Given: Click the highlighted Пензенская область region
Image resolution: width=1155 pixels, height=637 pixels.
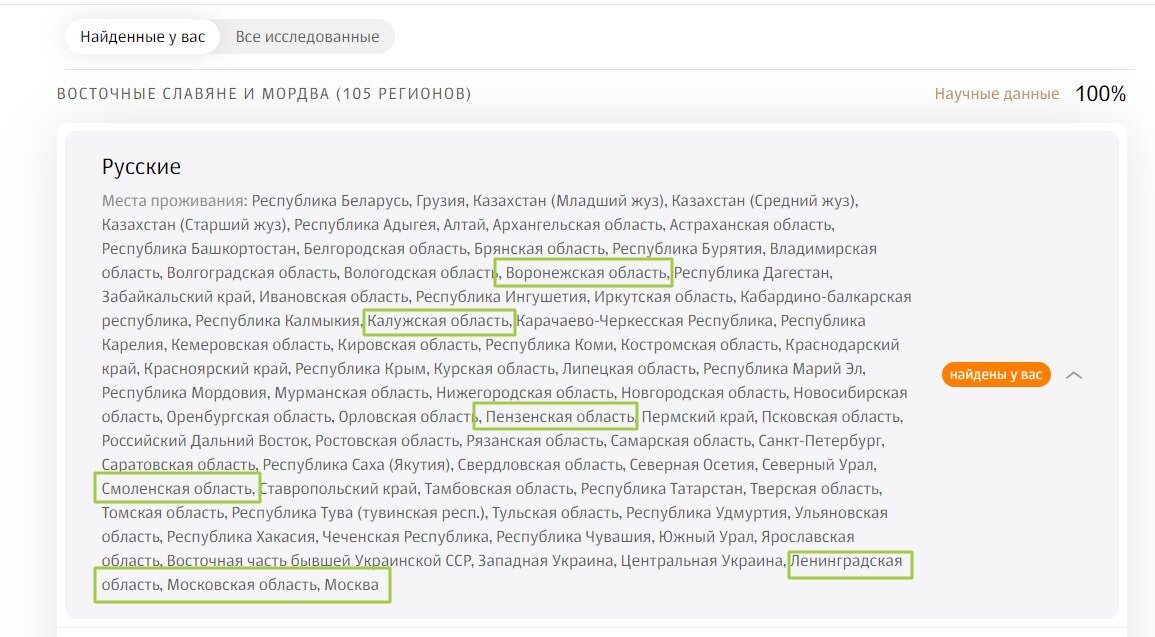Looking at the screenshot, I should click(556, 416).
